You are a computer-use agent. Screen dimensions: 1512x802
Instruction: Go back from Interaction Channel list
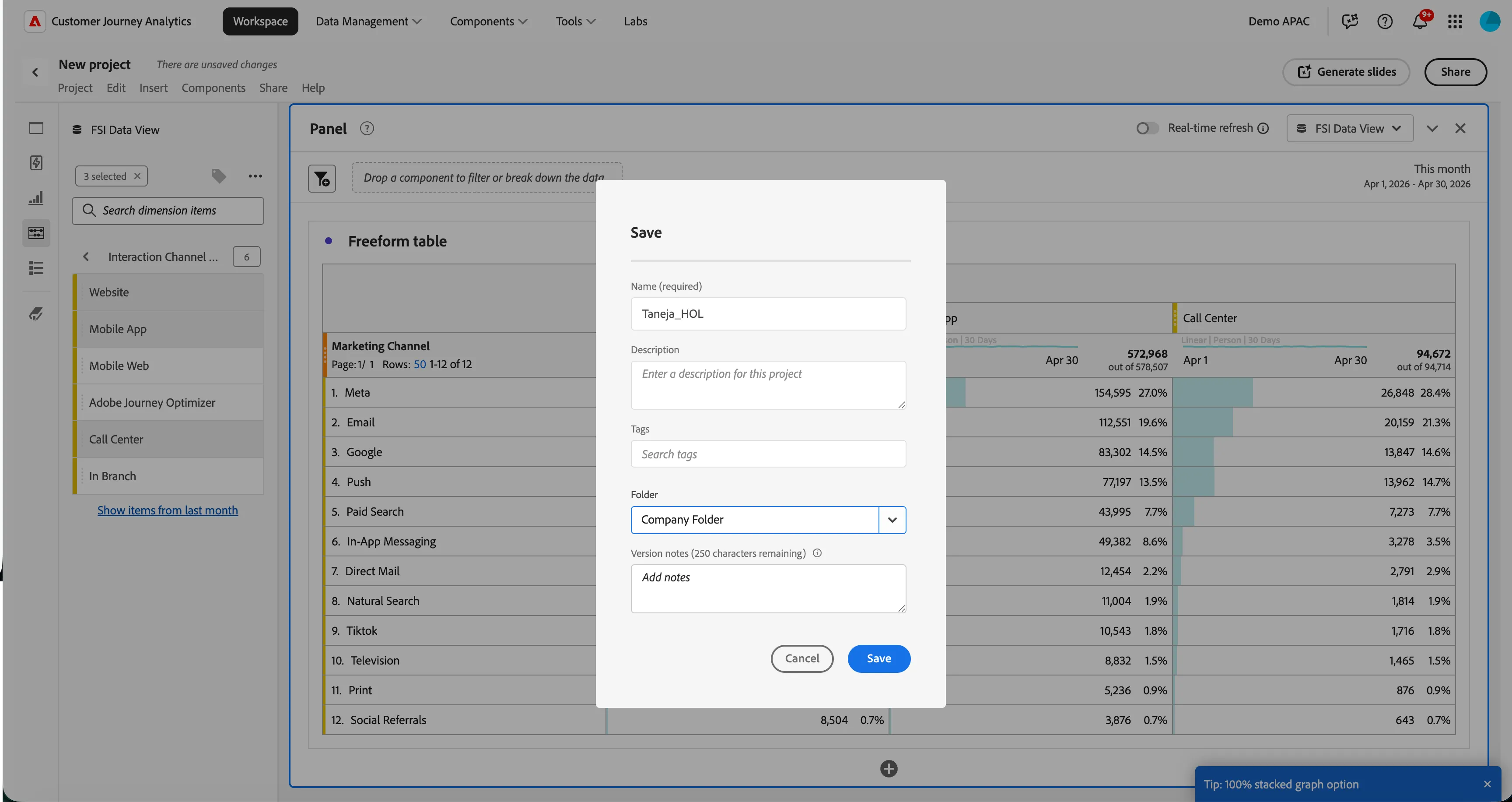(x=86, y=257)
